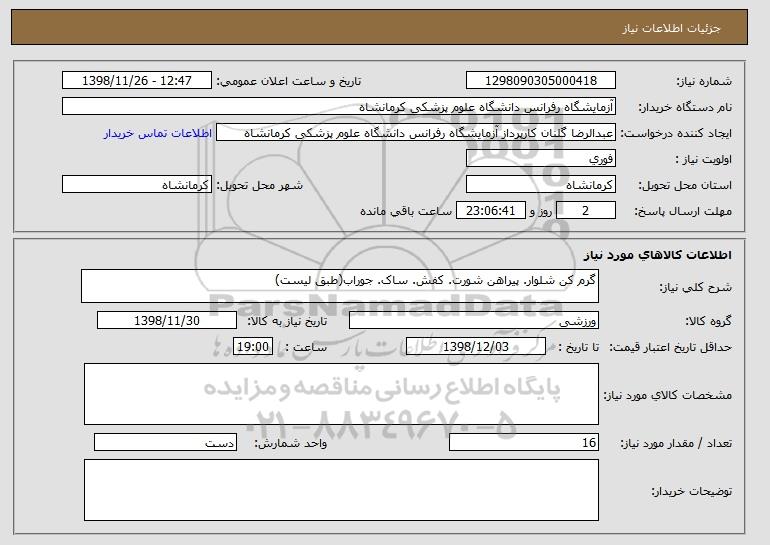
Task: Click the header title جزئیات اطلاعات نیاز
Action: [x=672, y=28]
